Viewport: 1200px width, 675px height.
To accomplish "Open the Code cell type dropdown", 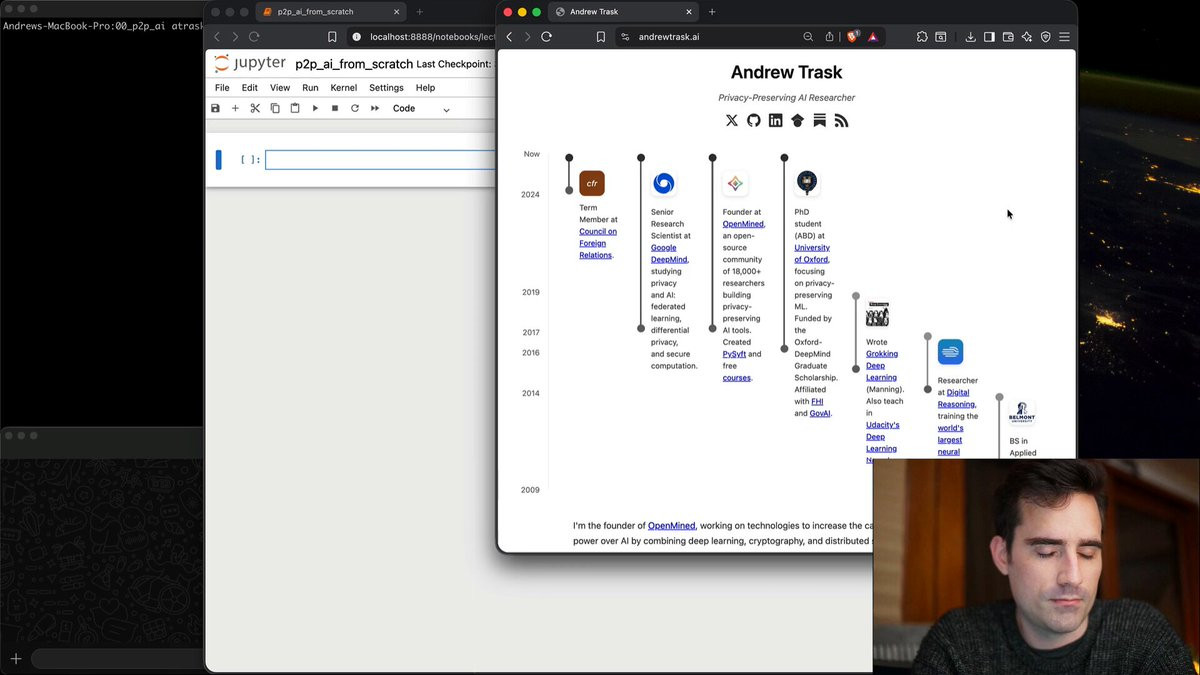I will 421,108.
